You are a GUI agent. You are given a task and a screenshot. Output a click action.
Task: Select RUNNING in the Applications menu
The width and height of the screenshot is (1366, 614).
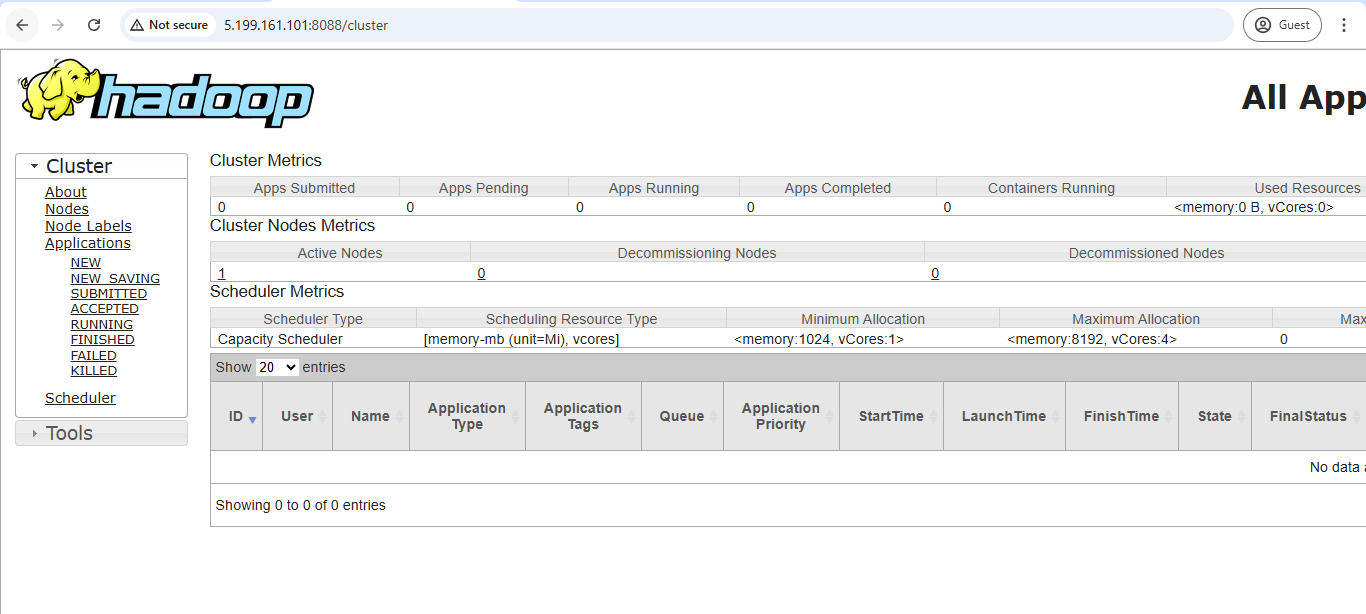(101, 324)
